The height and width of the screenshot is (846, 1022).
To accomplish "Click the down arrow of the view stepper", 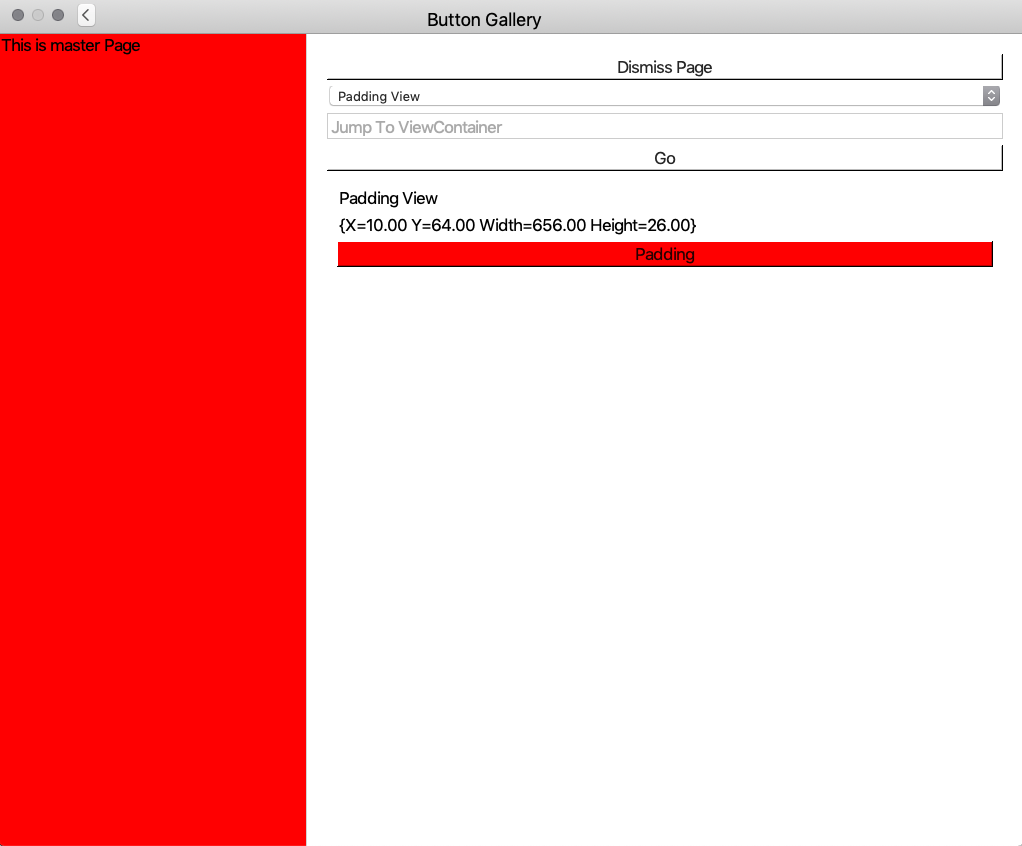I will pyautogui.click(x=990, y=100).
